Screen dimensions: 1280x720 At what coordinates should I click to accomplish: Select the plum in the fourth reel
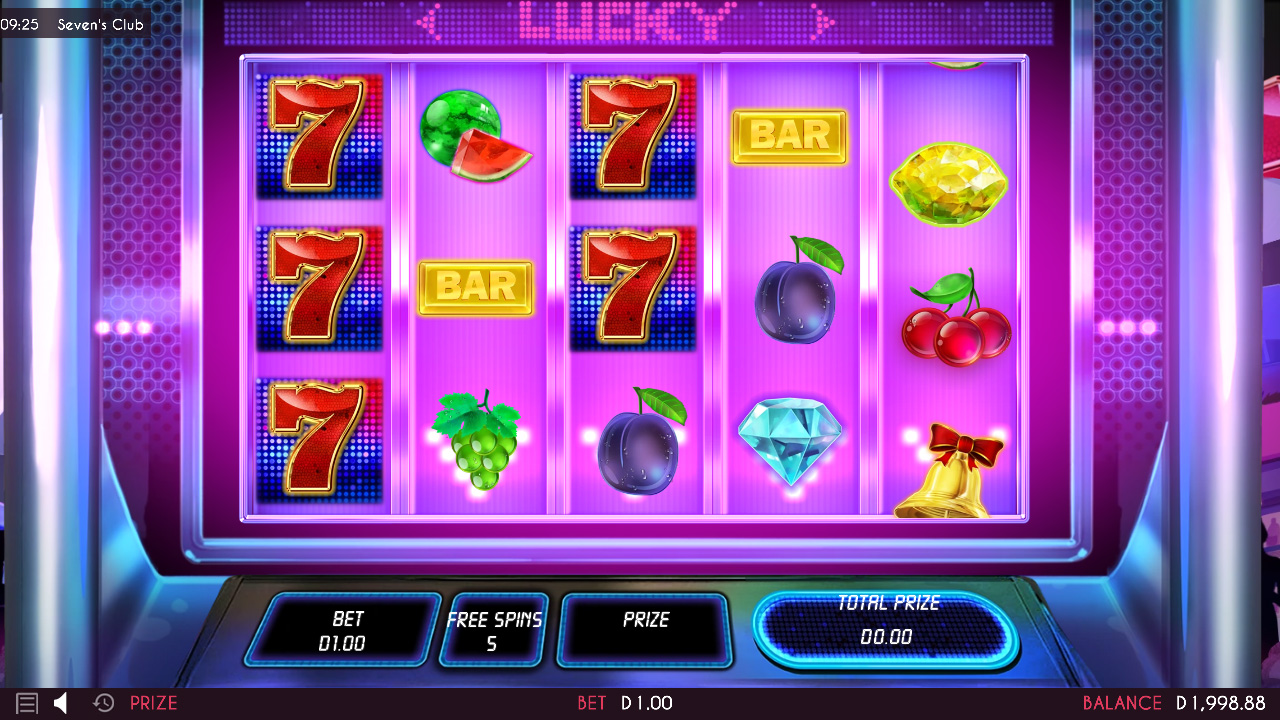pos(797,290)
